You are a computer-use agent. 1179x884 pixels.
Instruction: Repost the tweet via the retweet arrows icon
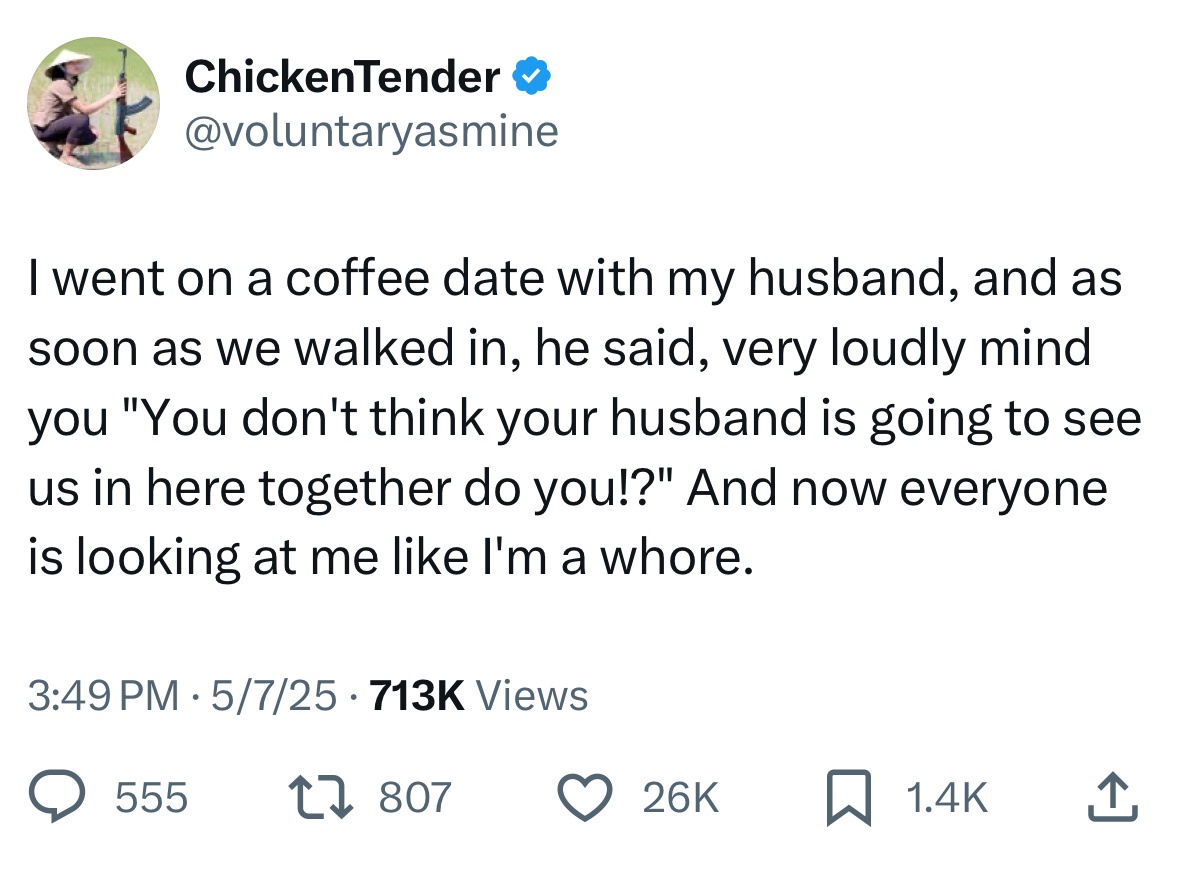tap(320, 797)
